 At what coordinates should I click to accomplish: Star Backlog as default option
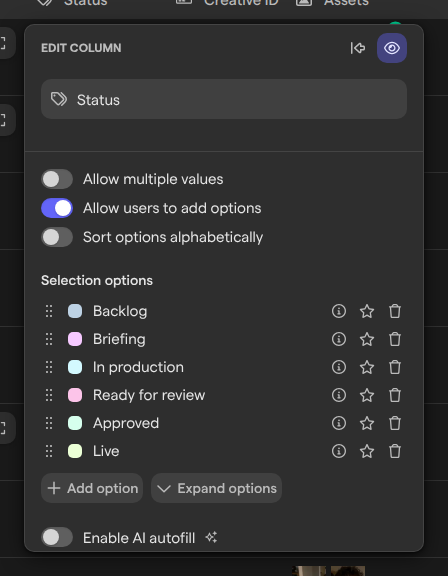367,311
